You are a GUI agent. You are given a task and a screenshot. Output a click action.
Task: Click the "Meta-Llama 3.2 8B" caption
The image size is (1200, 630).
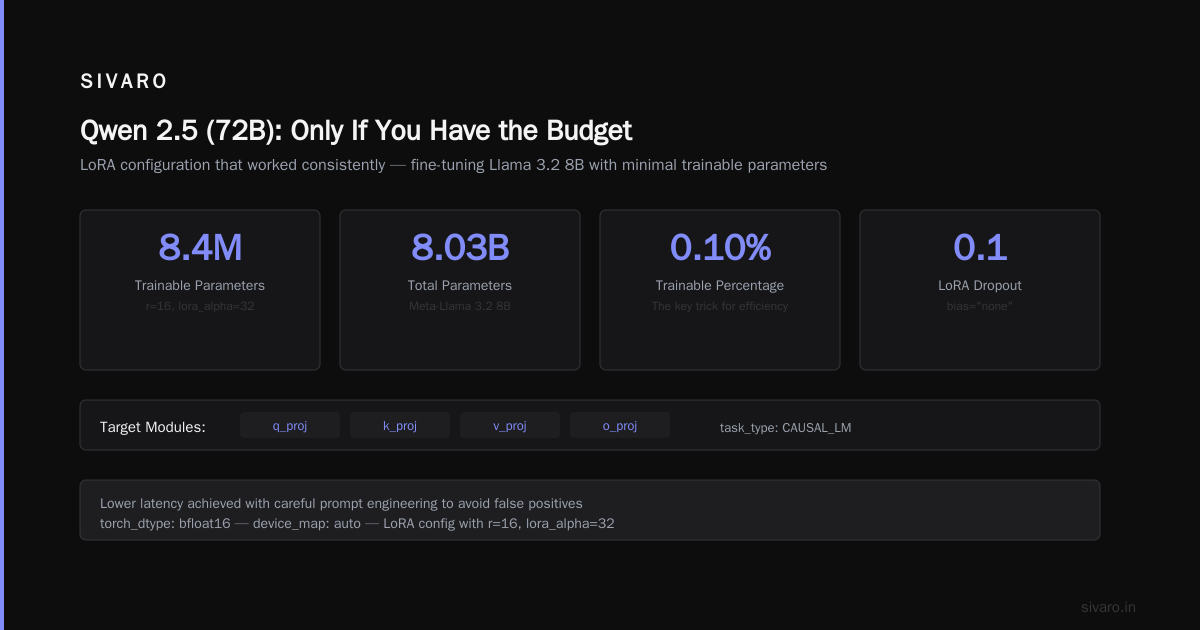[460, 306]
